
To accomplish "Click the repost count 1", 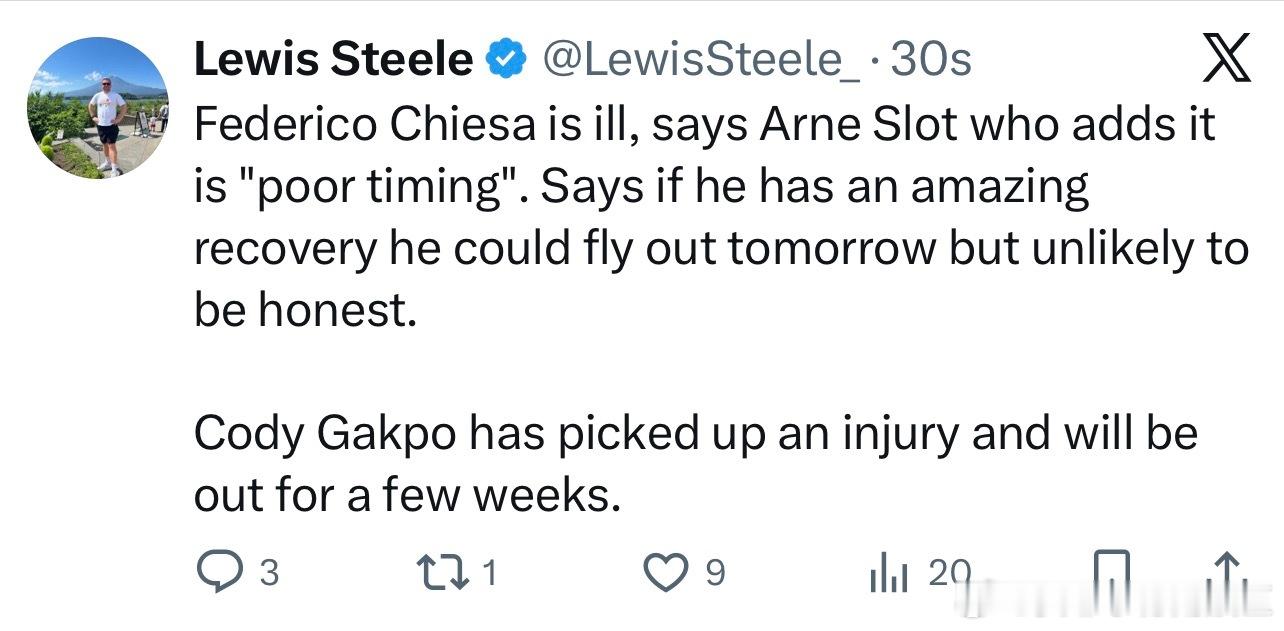I will point(489,573).
